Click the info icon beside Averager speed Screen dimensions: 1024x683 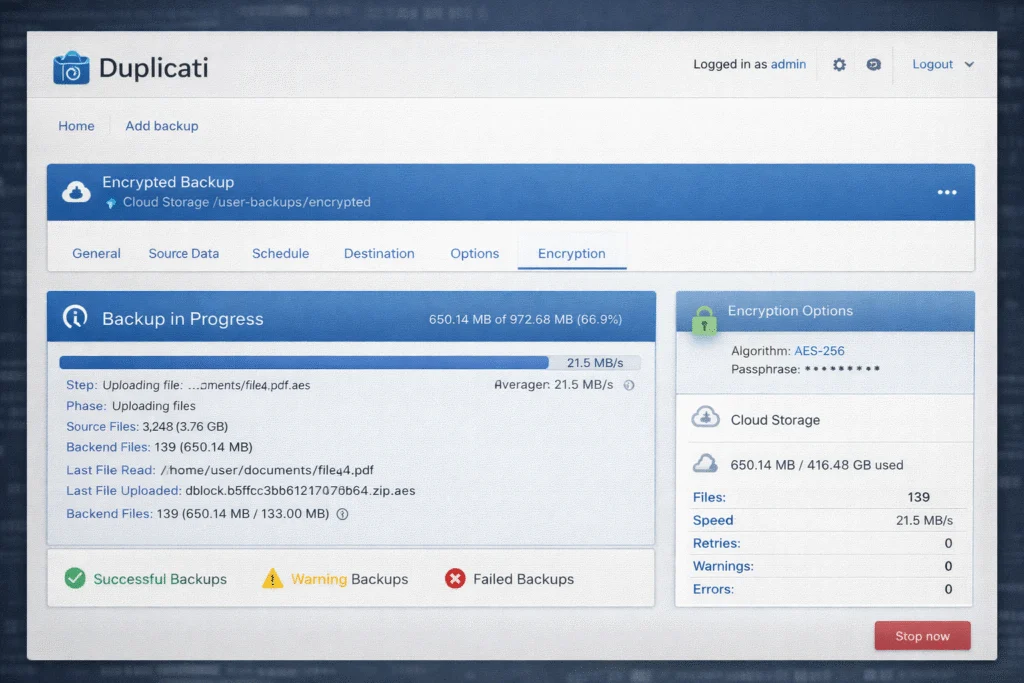coord(628,385)
